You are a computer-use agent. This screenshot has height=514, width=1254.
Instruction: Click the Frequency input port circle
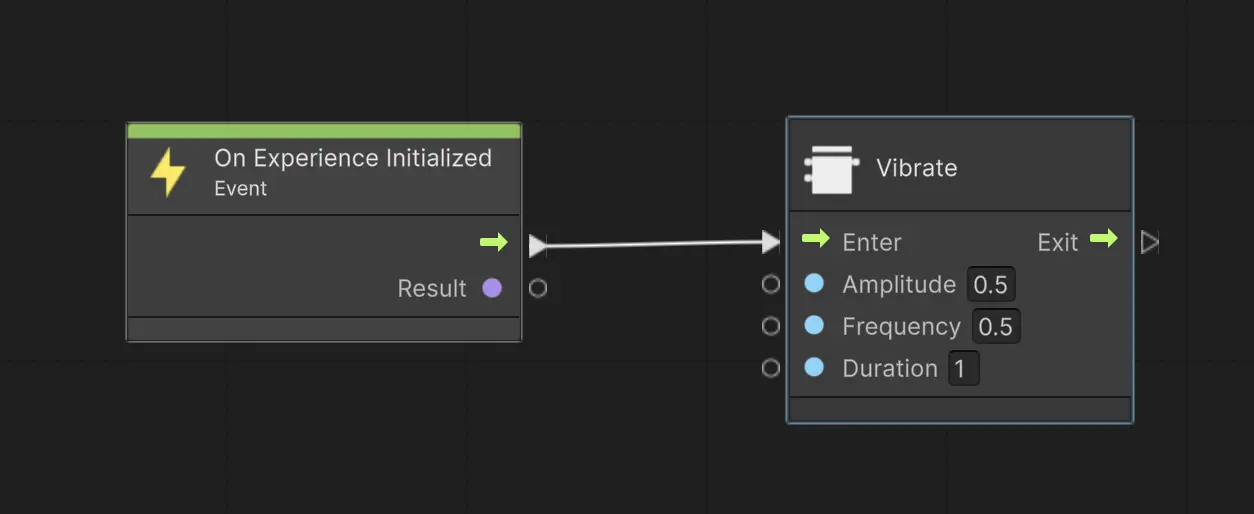(770, 326)
